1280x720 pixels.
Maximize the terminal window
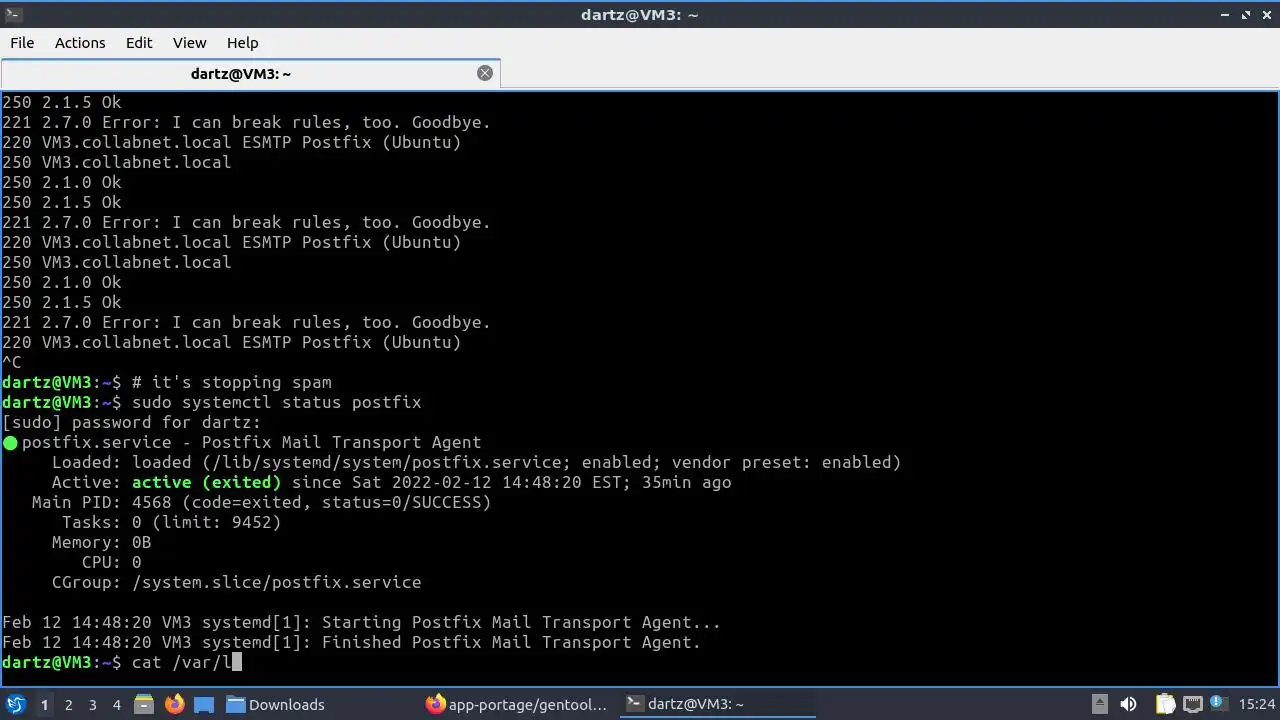pyautogui.click(x=1246, y=14)
